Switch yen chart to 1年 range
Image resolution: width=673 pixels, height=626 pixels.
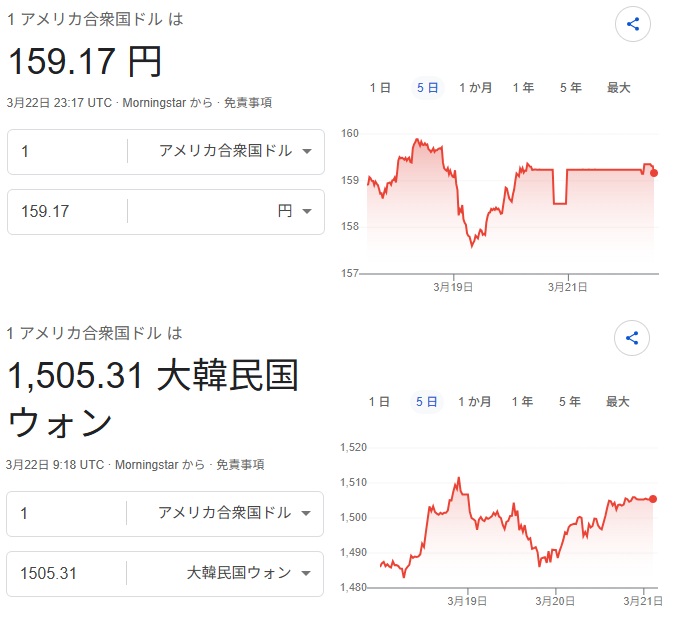tap(523, 88)
